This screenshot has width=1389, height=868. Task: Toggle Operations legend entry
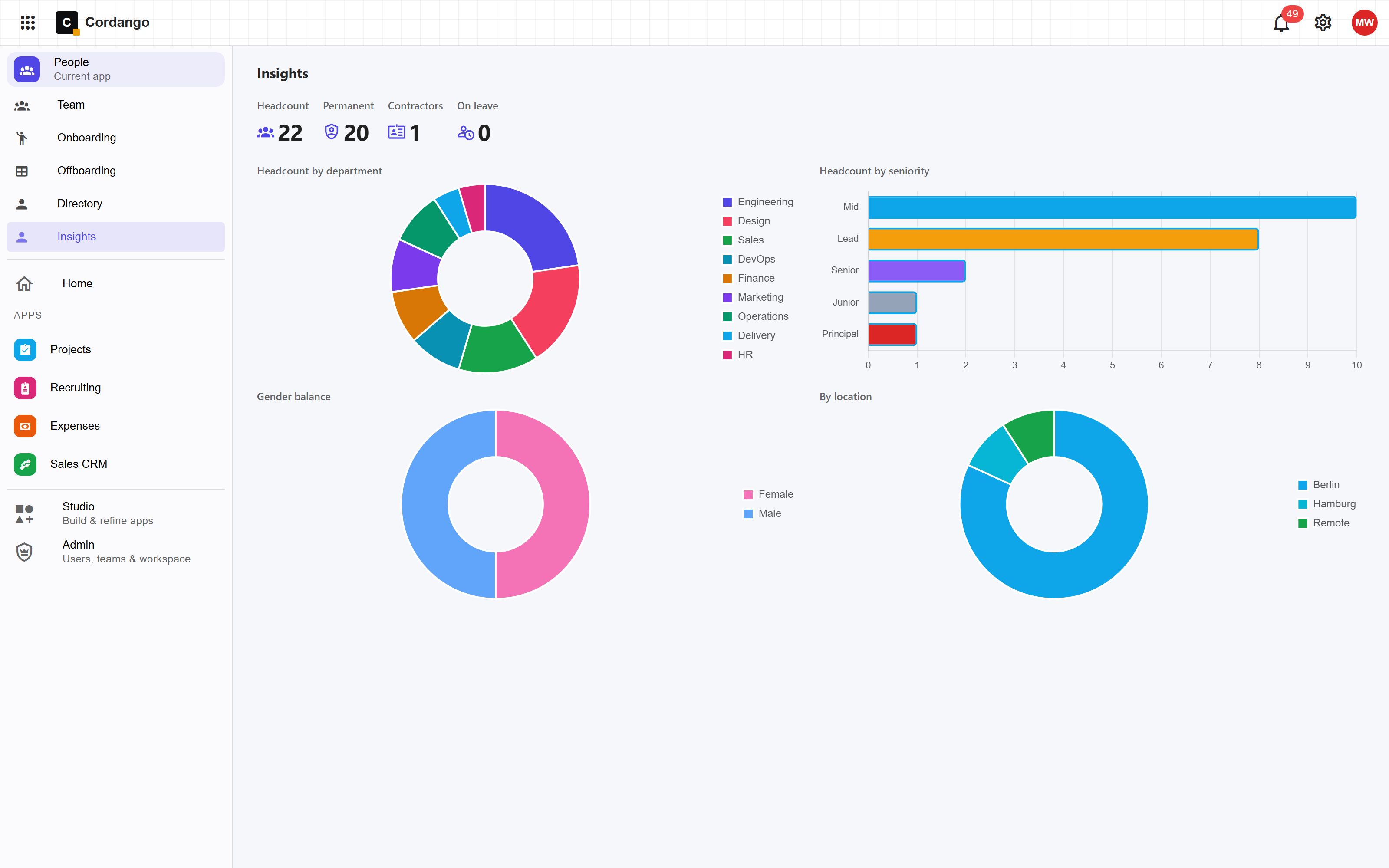[x=755, y=316]
